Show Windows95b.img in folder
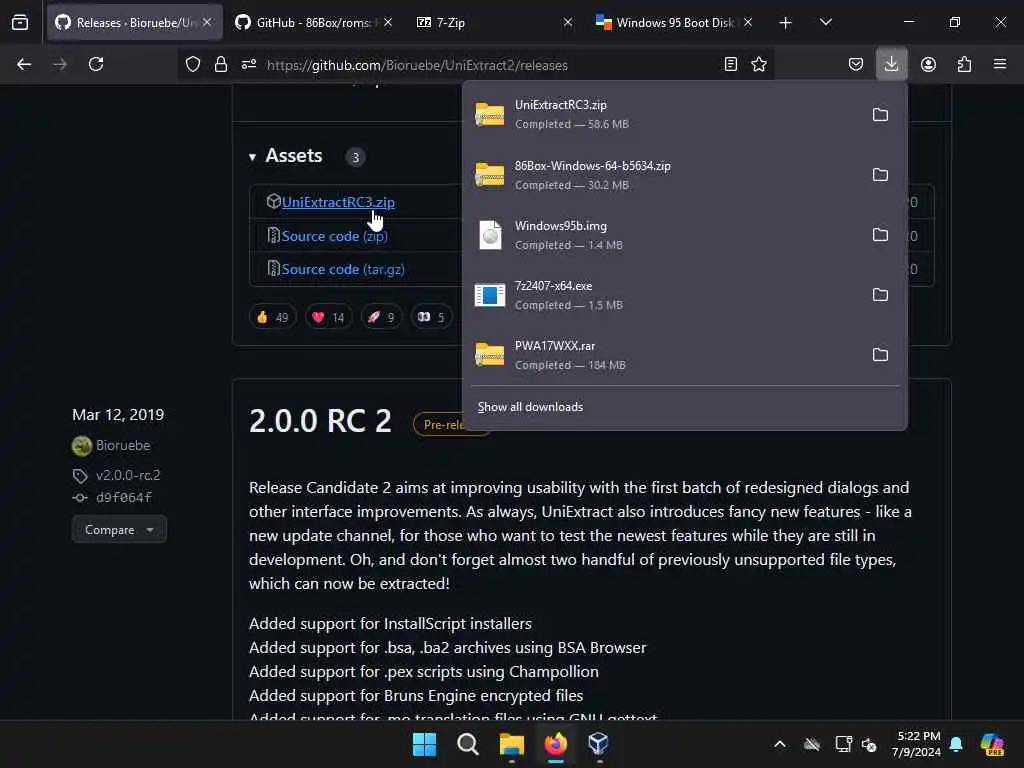 pyautogui.click(x=880, y=235)
